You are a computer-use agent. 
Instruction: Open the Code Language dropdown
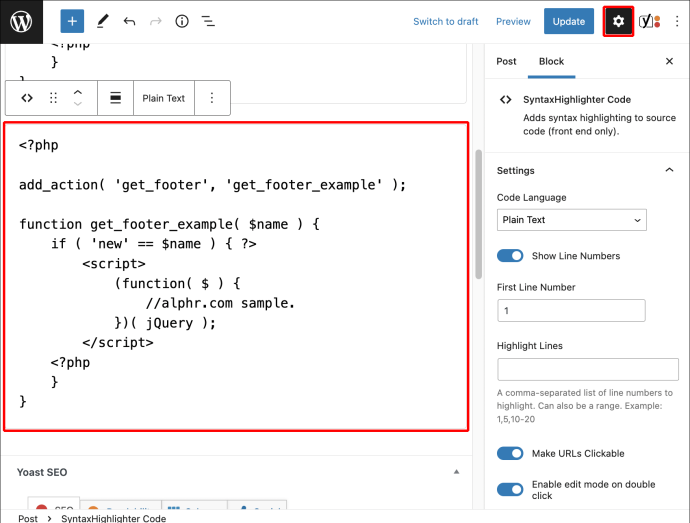[572, 220]
